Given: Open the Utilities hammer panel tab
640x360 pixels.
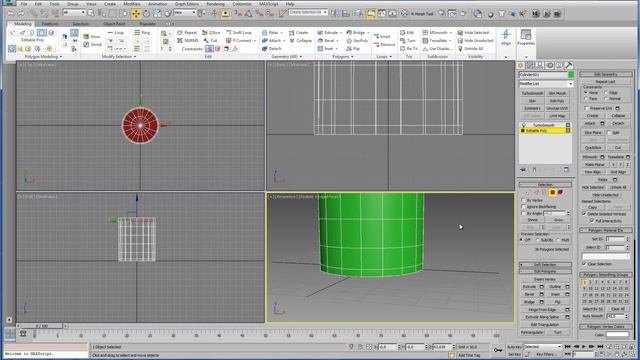Looking at the screenshot, I should [569, 65].
